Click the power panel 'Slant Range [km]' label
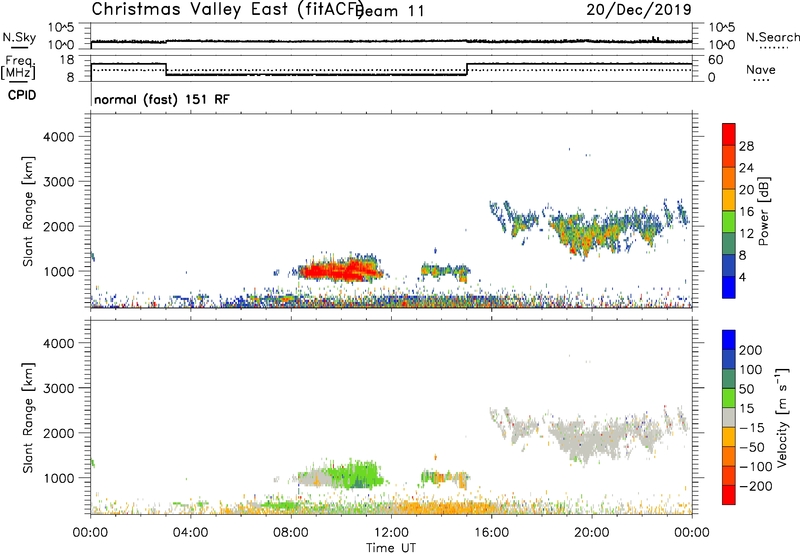Viewport: 800px width, 554px height. pos(28,211)
